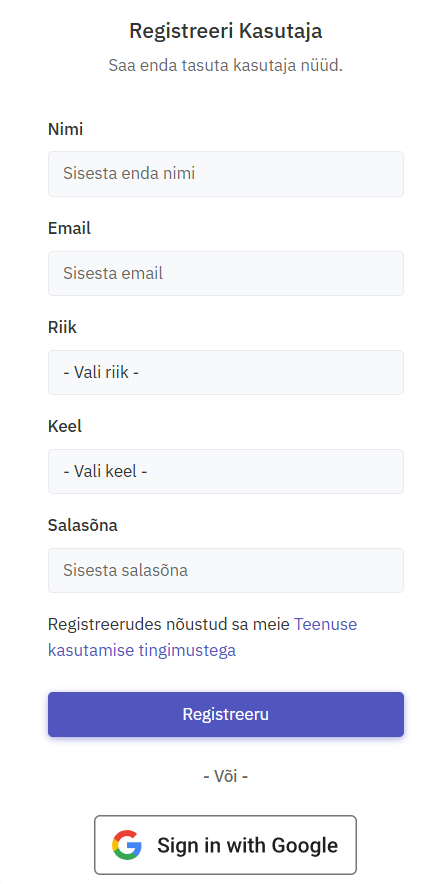Click the Salasõna field label

[83, 525]
